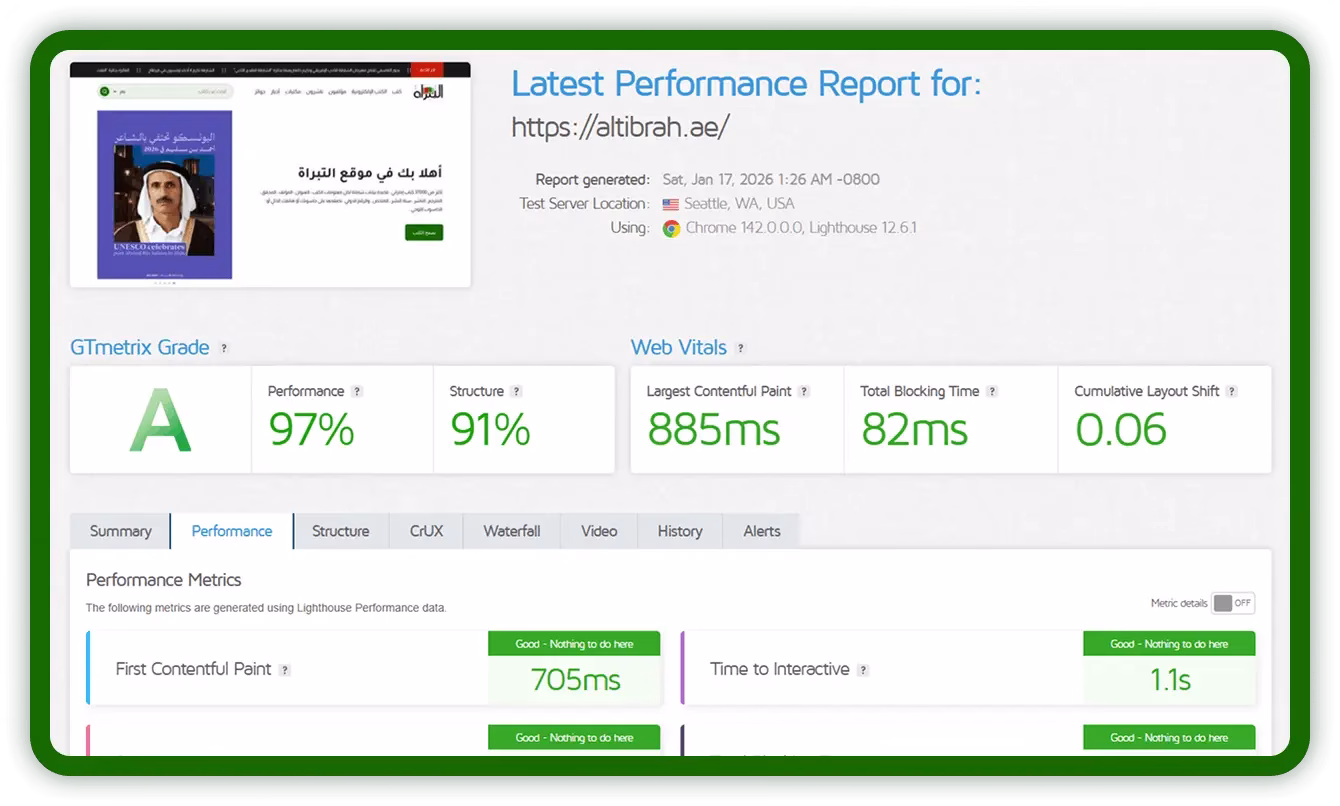Open the Structure tab
Screen dimensions: 1340x806
340,531
